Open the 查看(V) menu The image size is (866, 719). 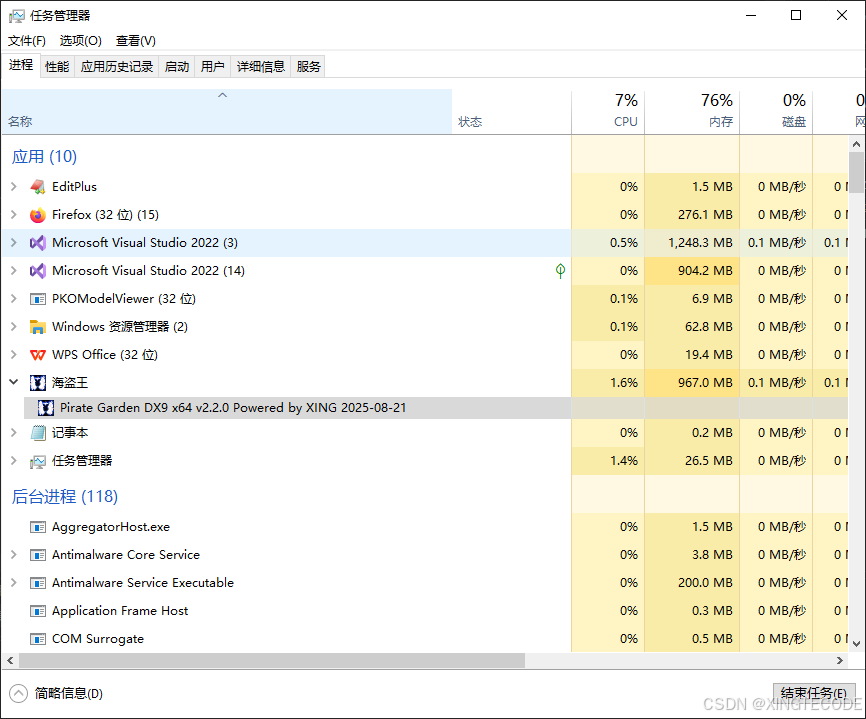point(136,41)
